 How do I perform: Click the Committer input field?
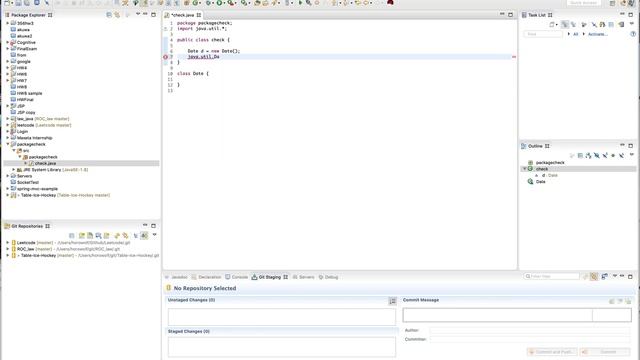[x=530, y=339]
